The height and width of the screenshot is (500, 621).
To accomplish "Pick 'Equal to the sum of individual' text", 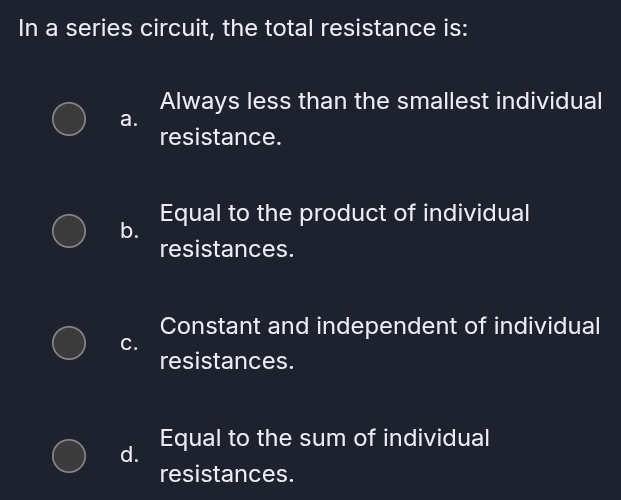I will [x=324, y=438].
